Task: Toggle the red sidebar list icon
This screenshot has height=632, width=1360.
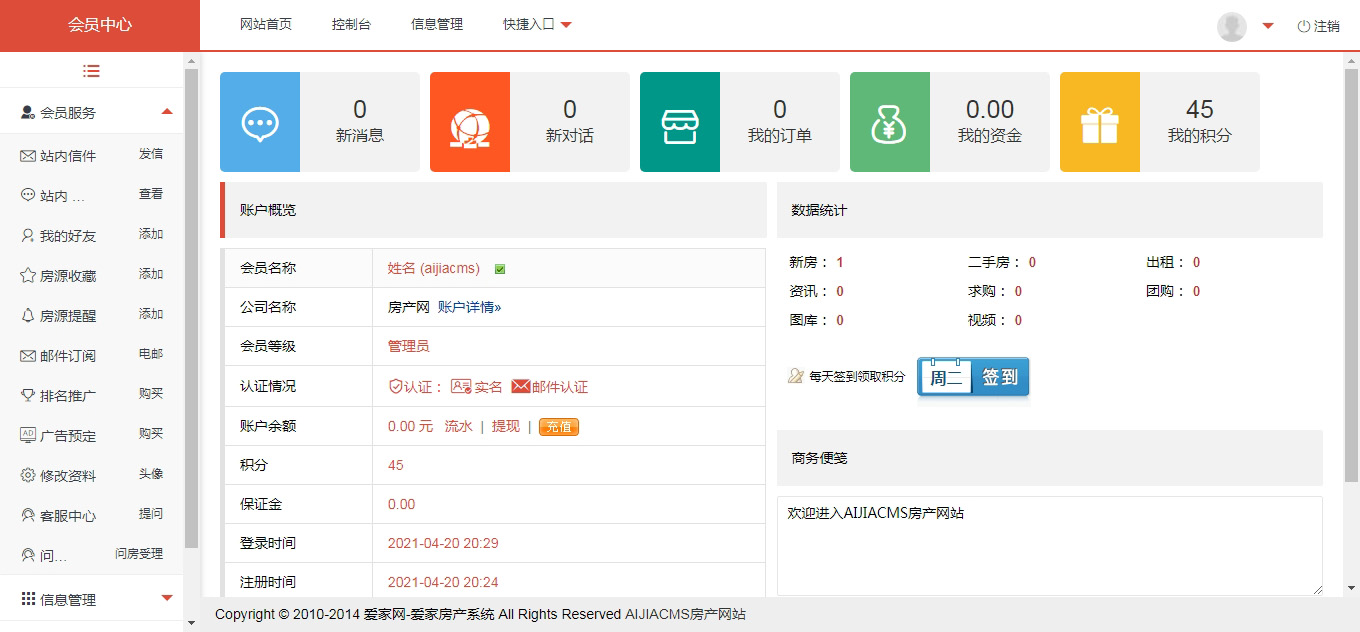Action: (92, 71)
